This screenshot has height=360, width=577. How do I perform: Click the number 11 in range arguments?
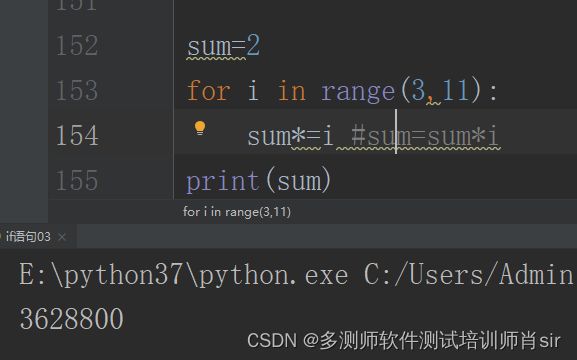click(456, 91)
